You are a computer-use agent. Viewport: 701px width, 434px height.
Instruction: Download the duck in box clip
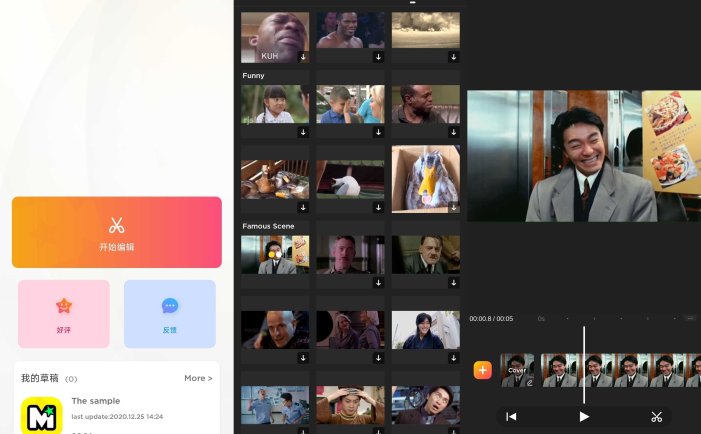(x=454, y=207)
